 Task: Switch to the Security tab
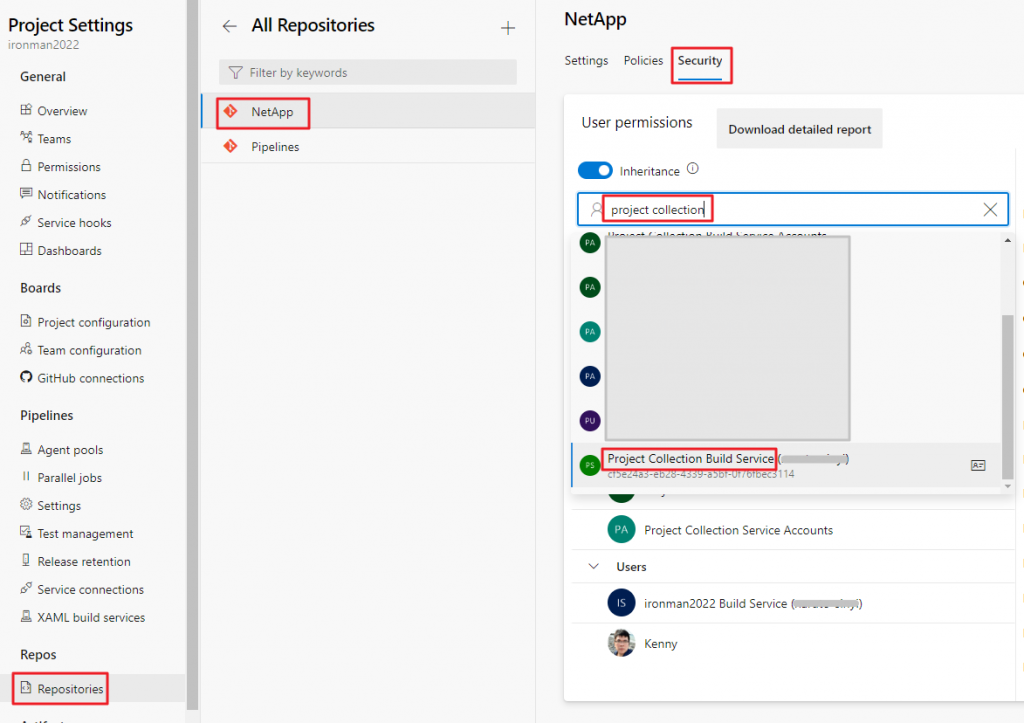point(699,61)
